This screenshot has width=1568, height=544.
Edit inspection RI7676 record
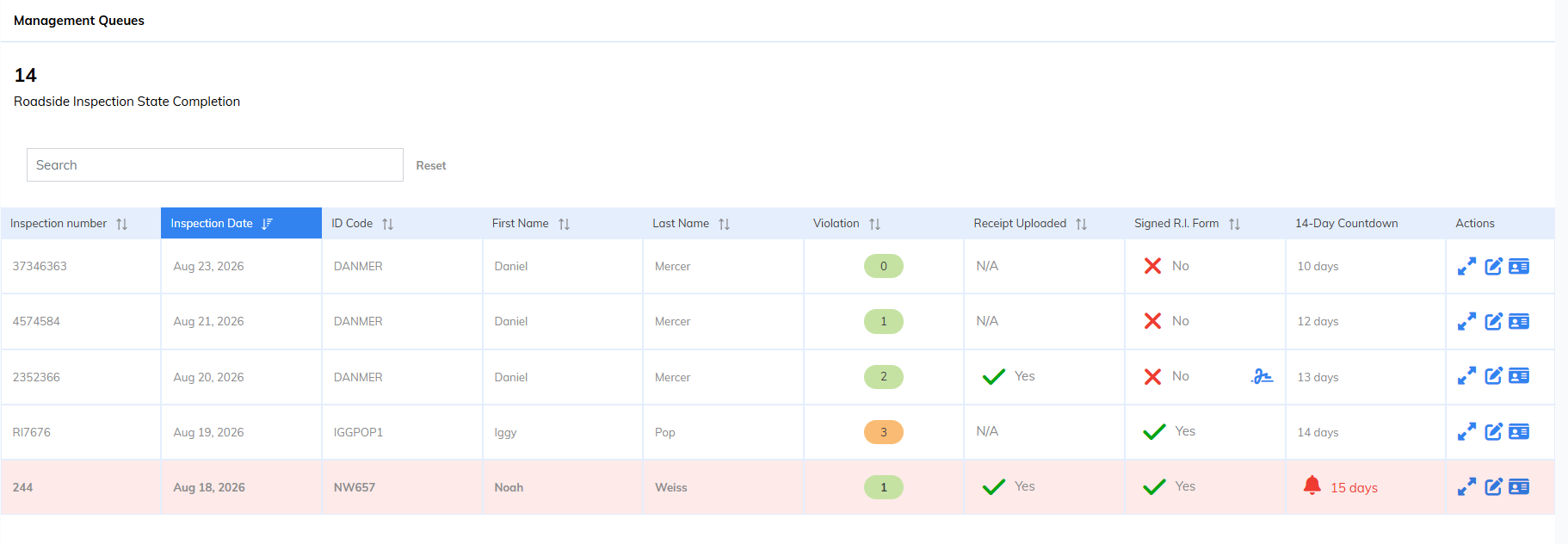(1493, 432)
